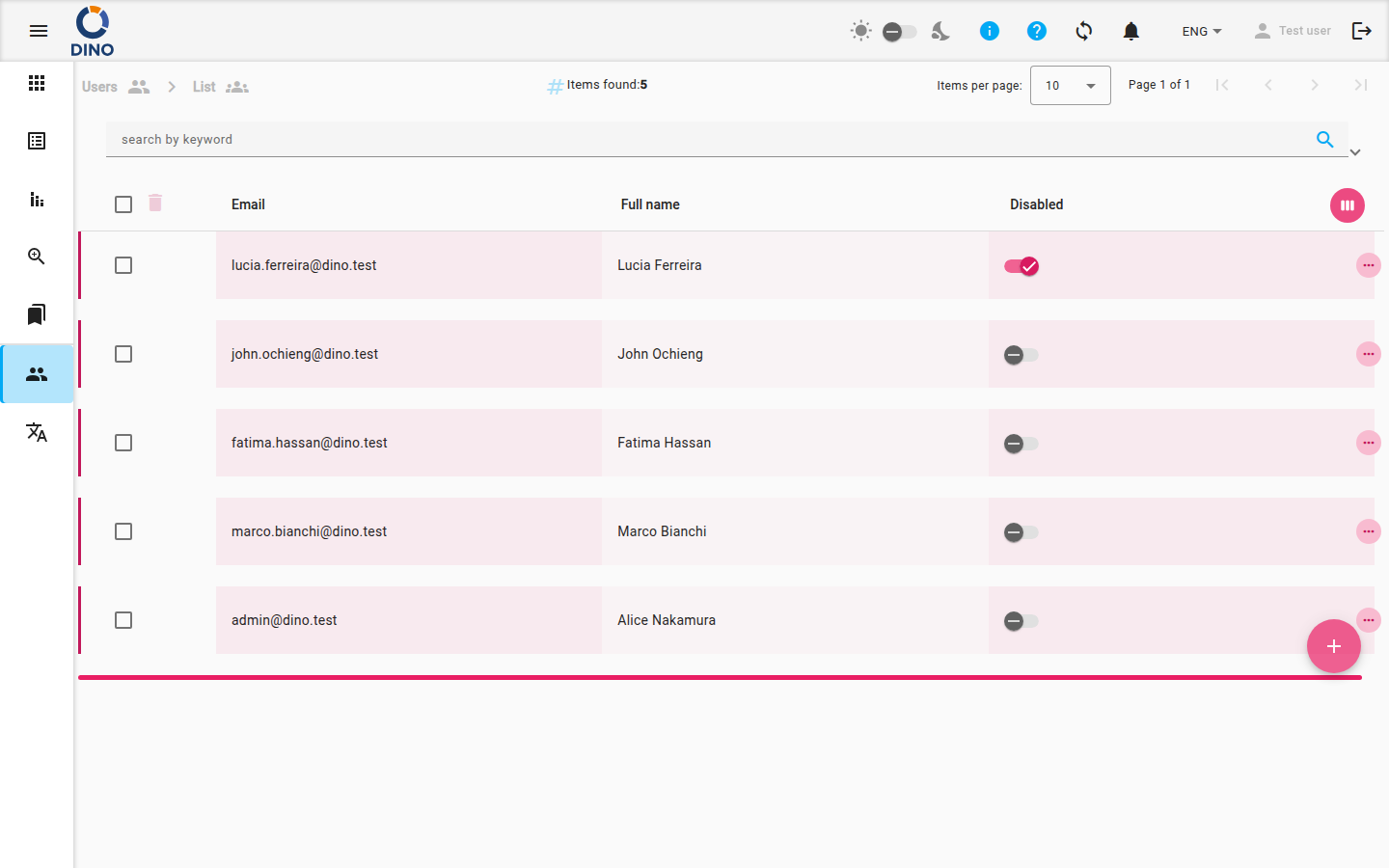
Task: Click email admin@dino.test
Action: [x=285, y=620]
